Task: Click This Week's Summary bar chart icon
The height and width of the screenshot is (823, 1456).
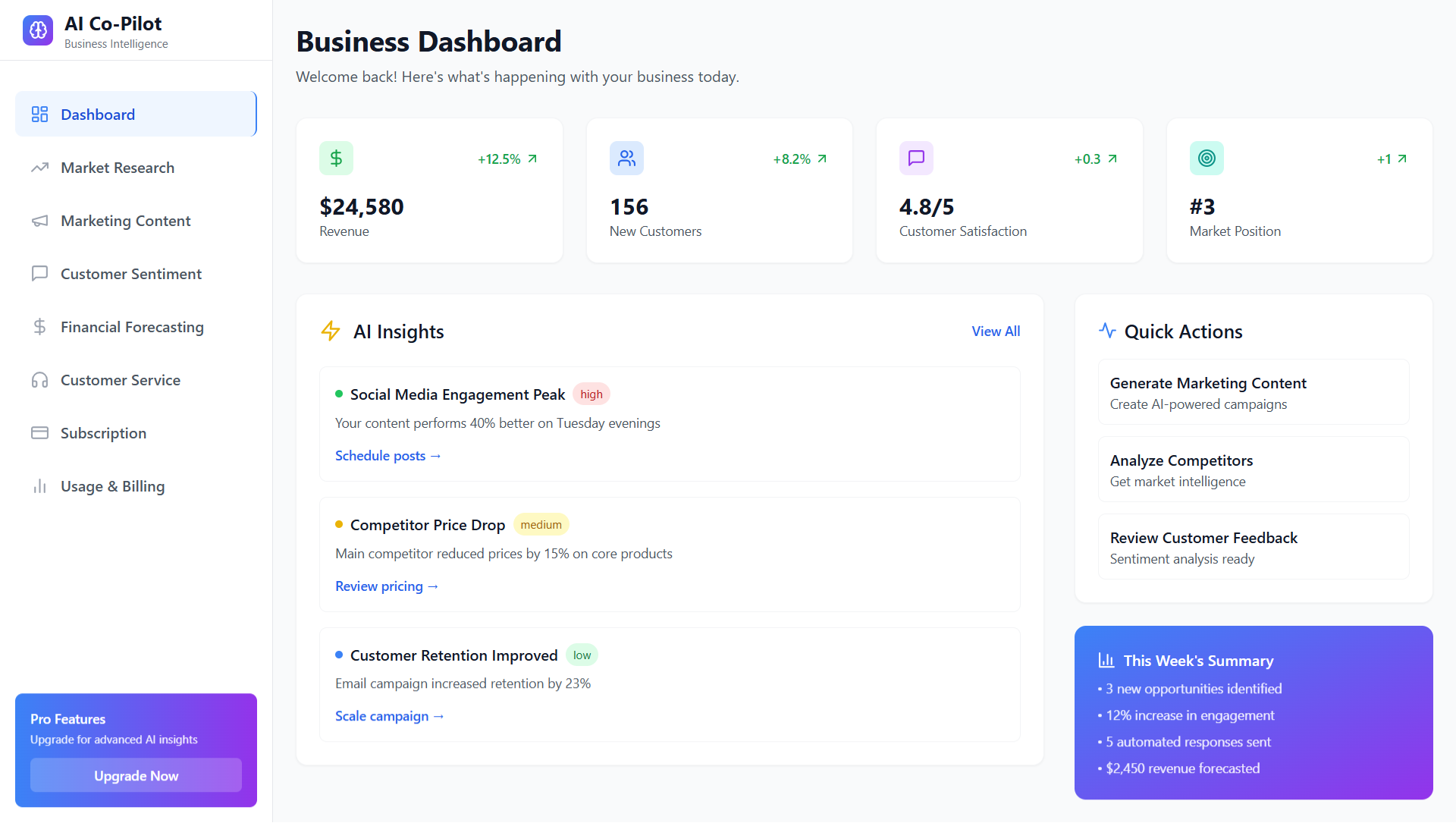Action: pos(1106,661)
